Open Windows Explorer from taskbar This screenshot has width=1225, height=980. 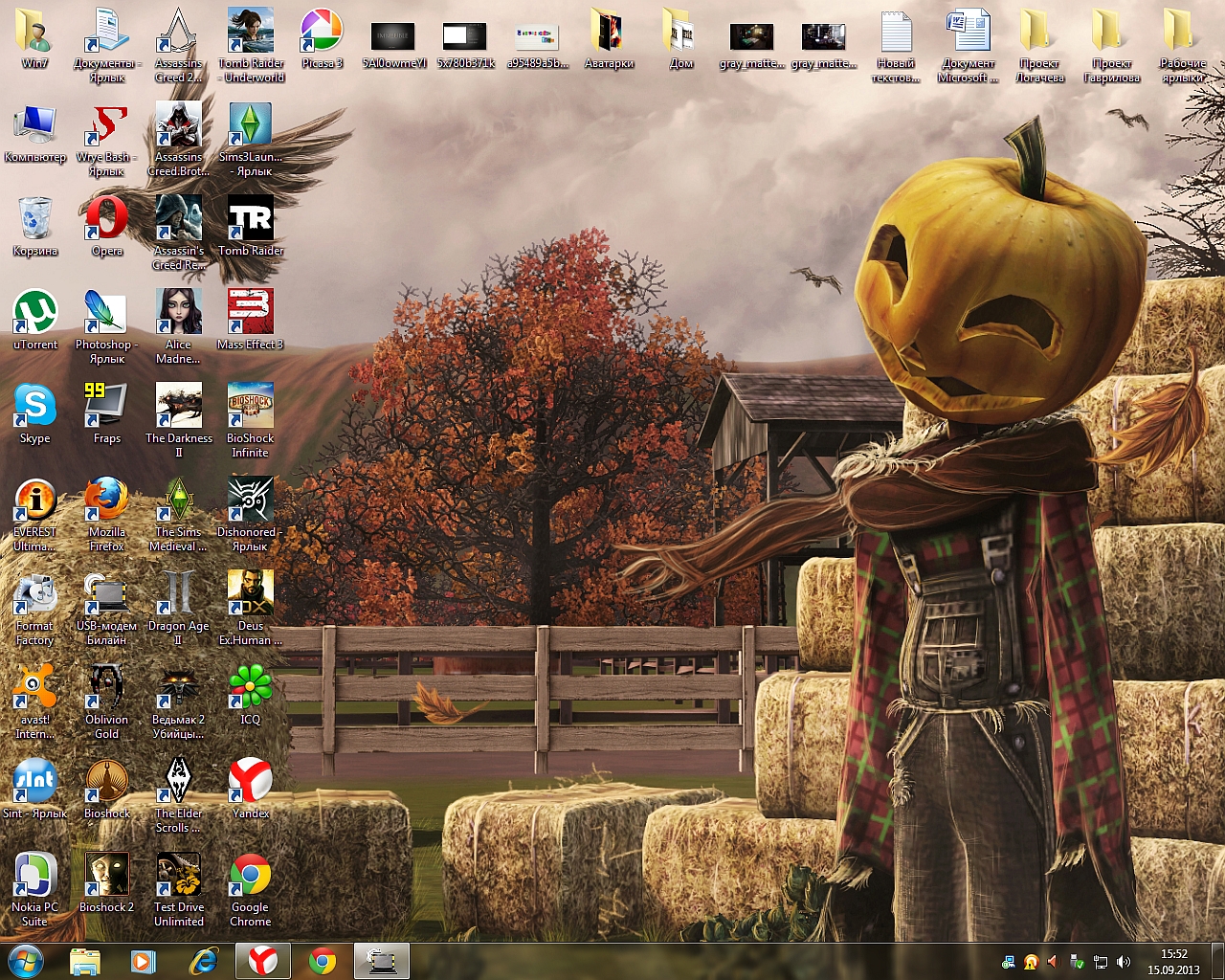coord(85,961)
